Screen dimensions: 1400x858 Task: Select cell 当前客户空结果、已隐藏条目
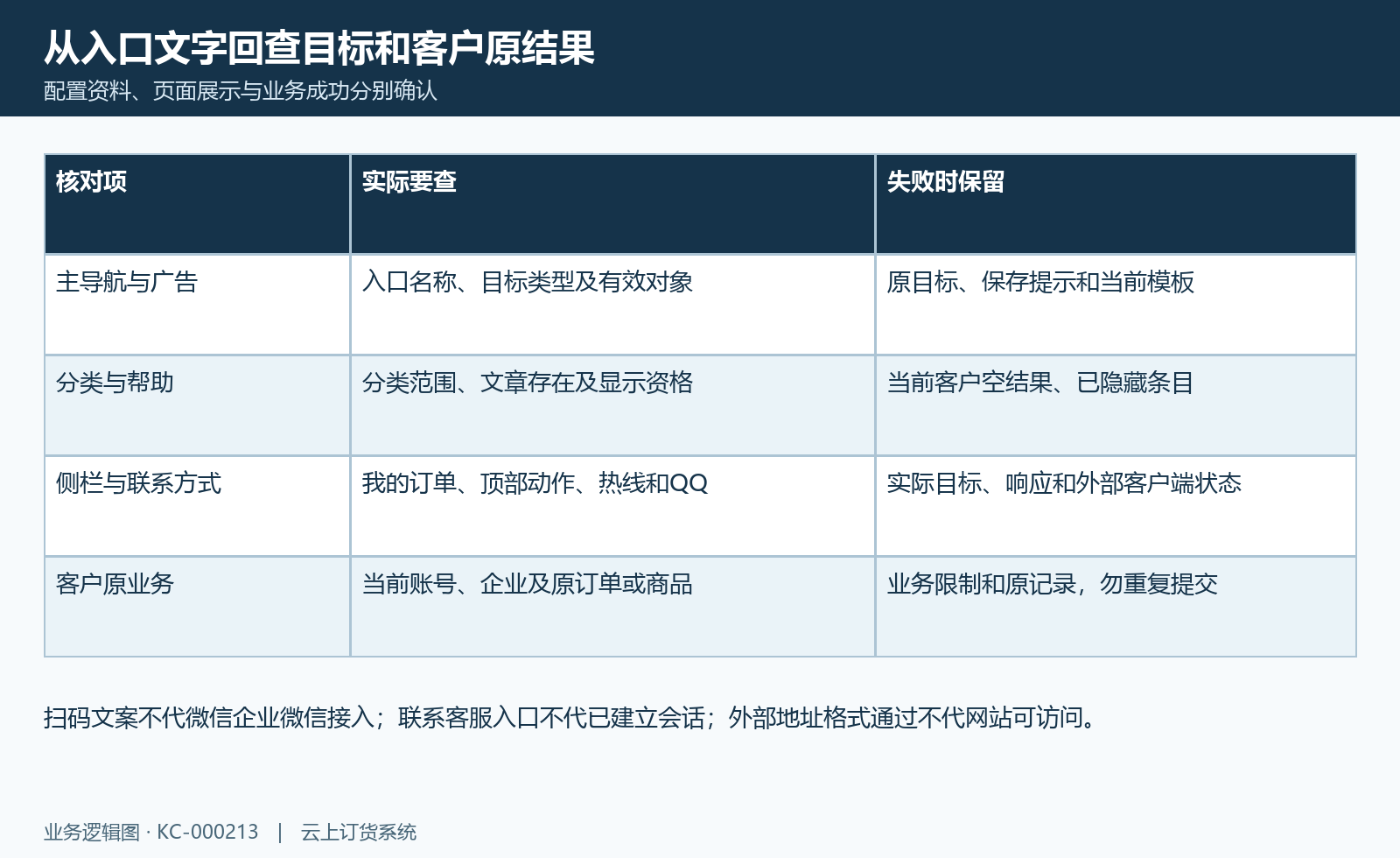coord(1116,405)
